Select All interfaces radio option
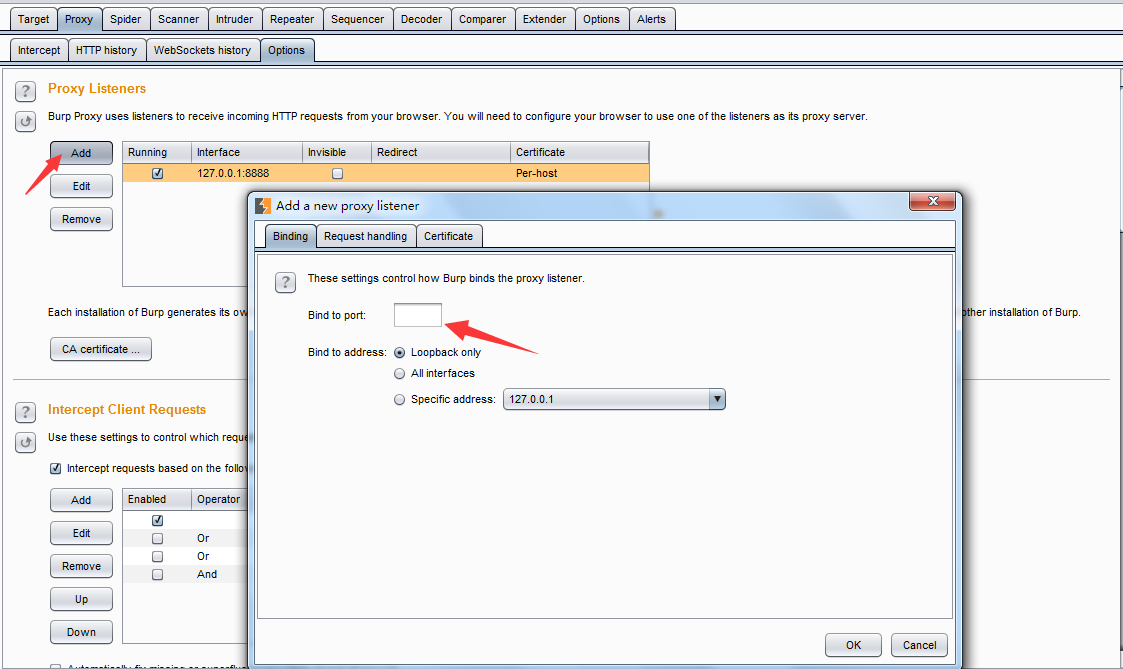 click(400, 373)
